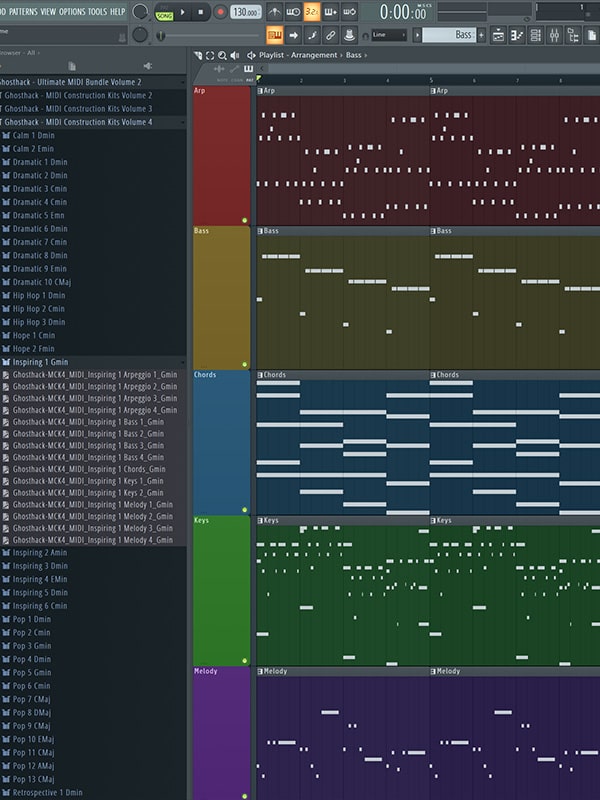This screenshot has height=800, width=600.
Task: Open the Playlist window icon
Action: click(498, 35)
